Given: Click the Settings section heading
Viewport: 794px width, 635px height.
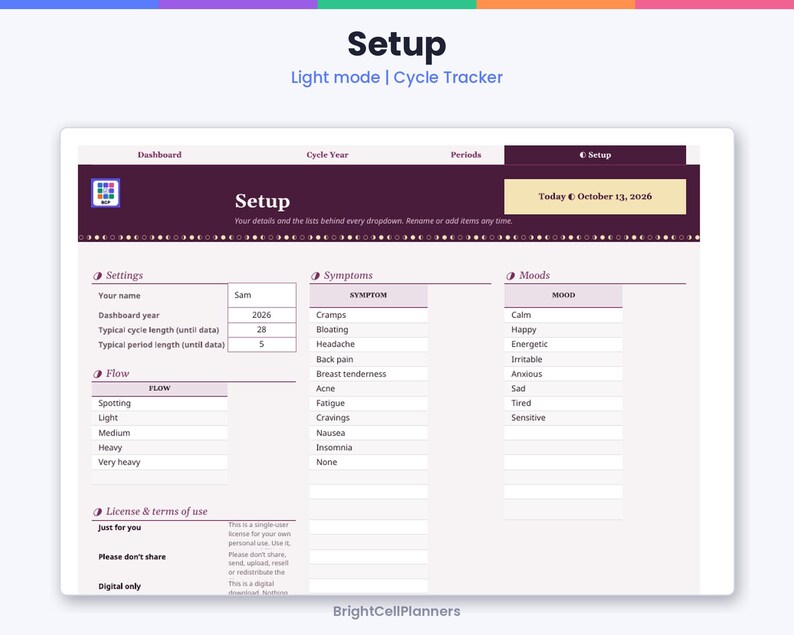Looking at the screenshot, I should pos(124,275).
